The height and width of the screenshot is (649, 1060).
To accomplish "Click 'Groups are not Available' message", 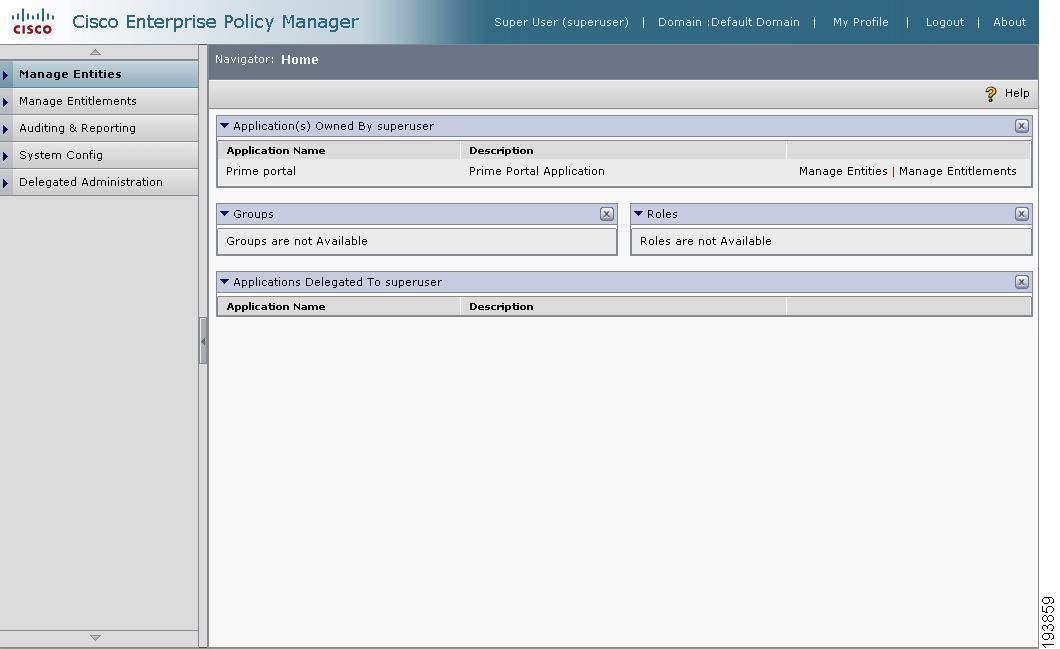I will [x=297, y=241].
